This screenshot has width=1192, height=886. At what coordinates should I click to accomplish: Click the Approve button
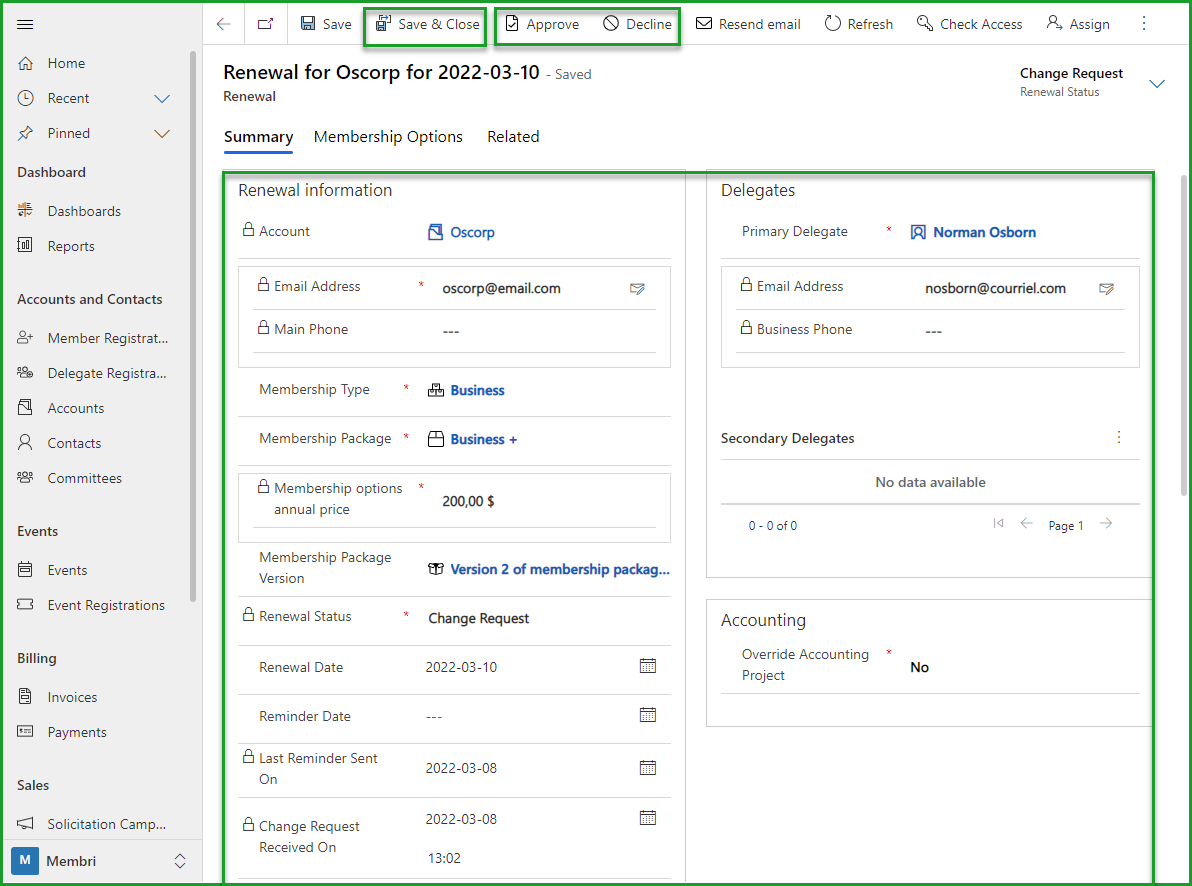coord(541,24)
